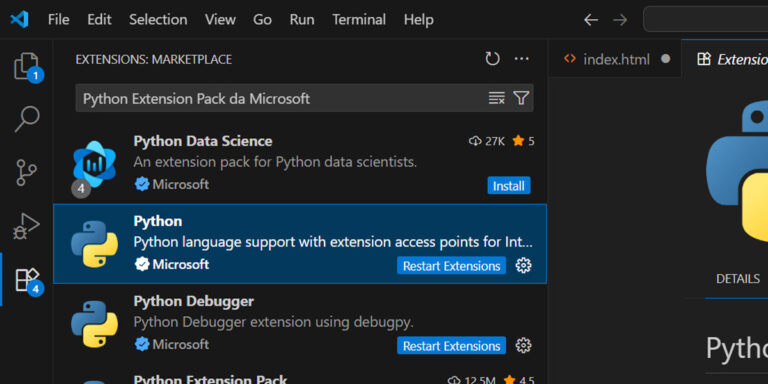Go forward with the right arrow
The width and height of the screenshot is (768, 384).
(620, 20)
